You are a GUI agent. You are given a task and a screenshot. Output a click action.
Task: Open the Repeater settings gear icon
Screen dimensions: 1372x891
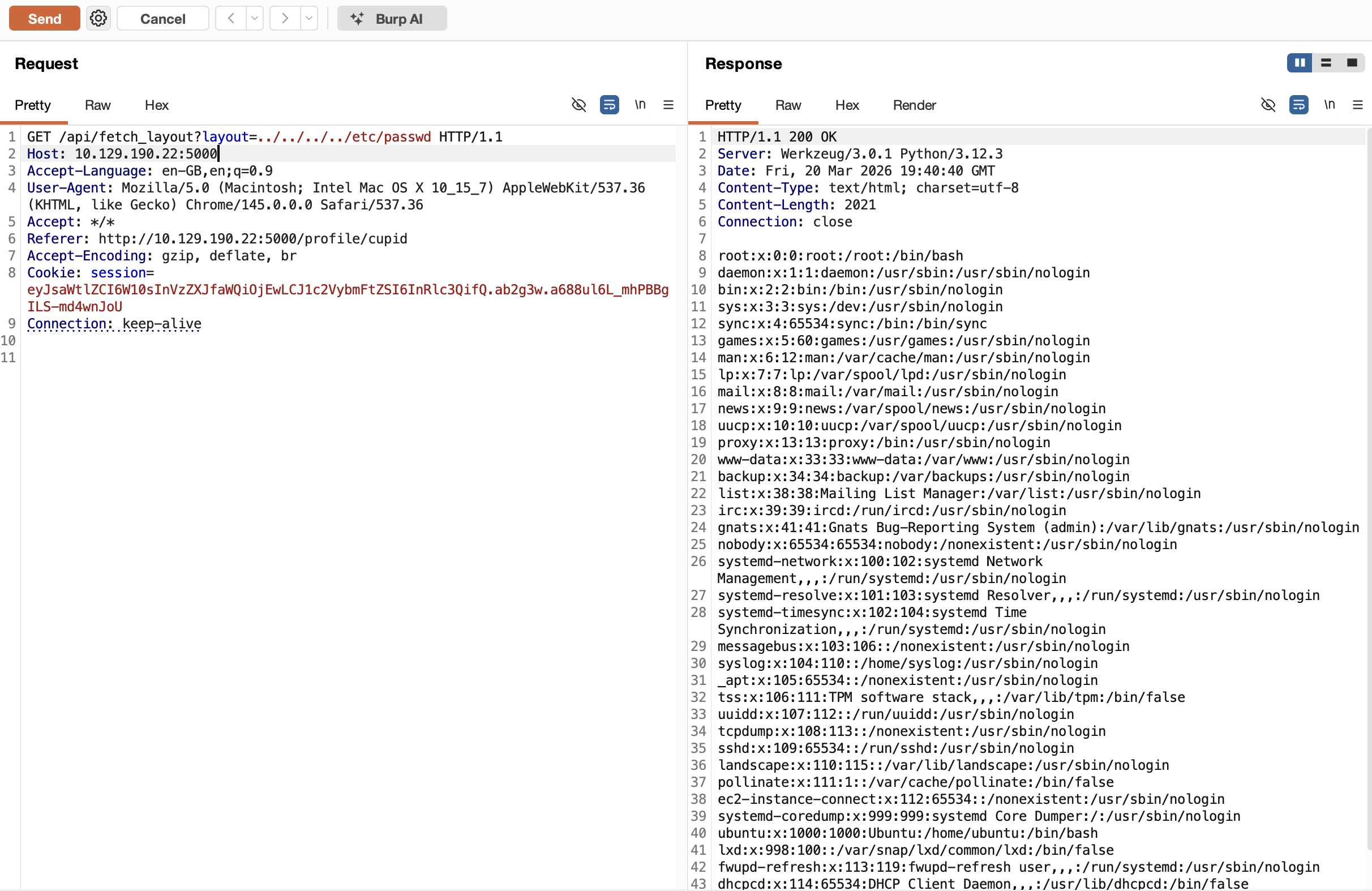point(98,19)
